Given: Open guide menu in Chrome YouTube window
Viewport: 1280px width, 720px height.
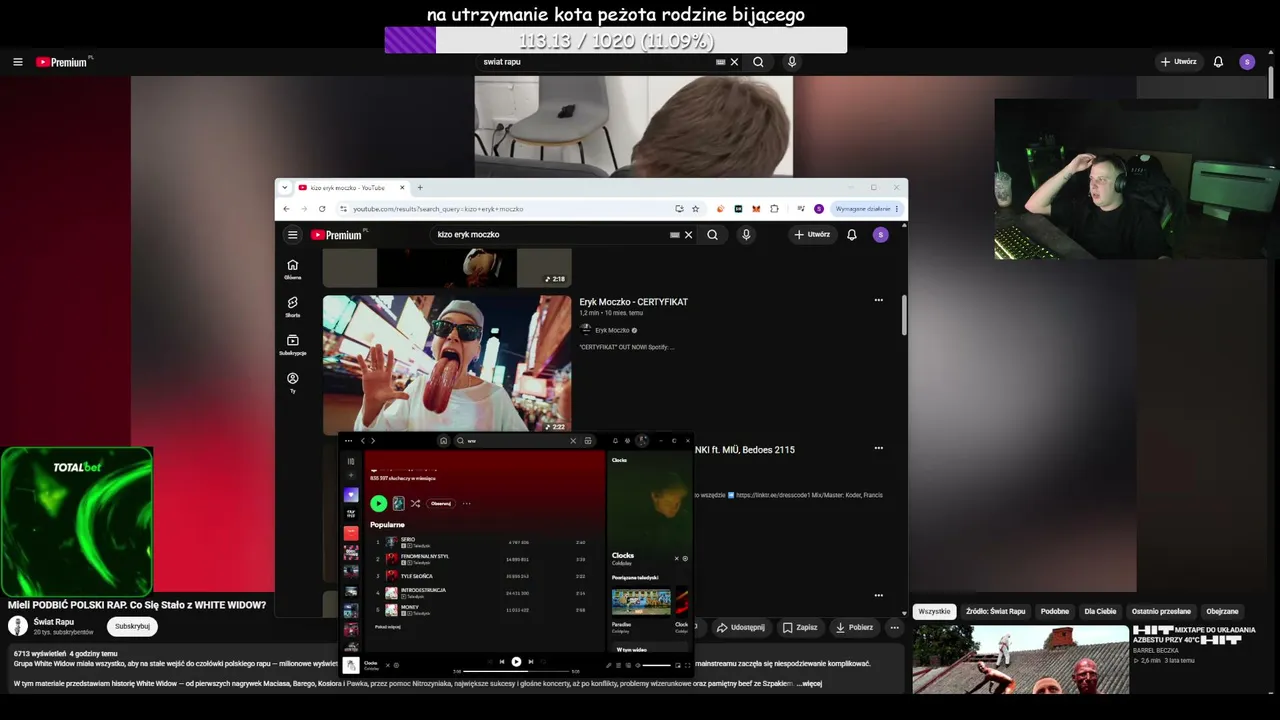Looking at the screenshot, I should click(292, 235).
